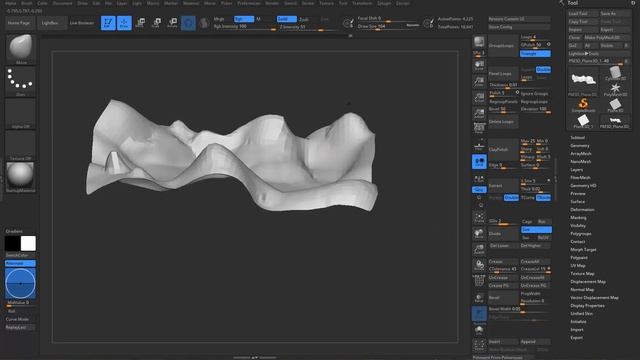The width and height of the screenshot is (640, 360).
Task: Click the BPR render icon
Action: [x=479, y=42]
